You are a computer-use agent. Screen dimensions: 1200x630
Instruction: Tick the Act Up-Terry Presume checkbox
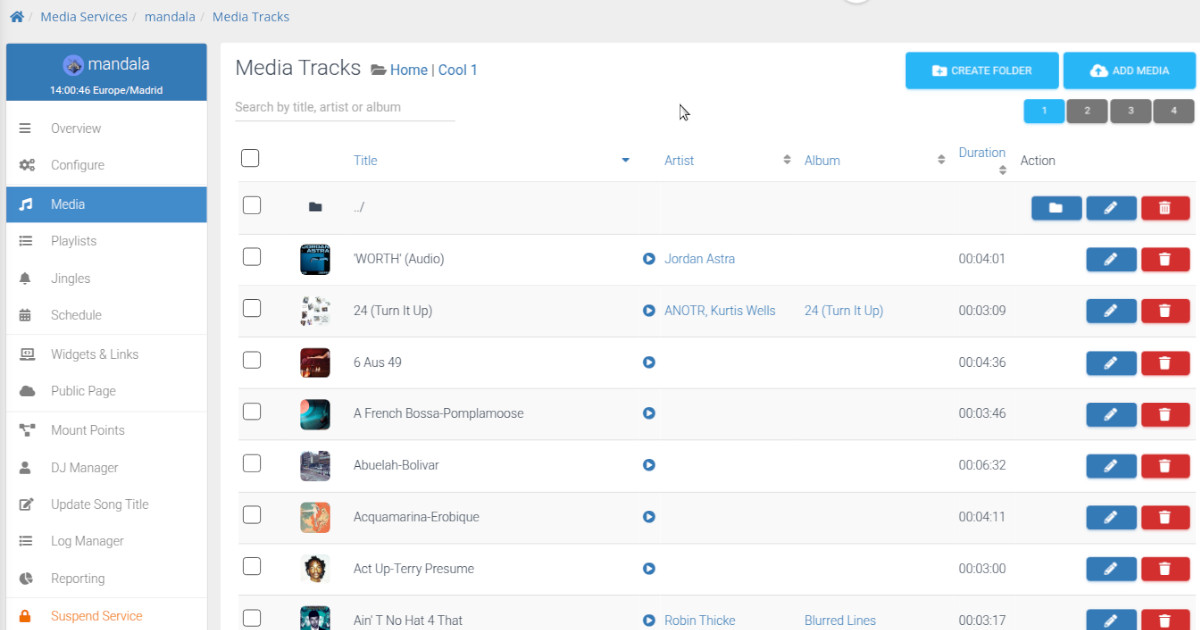coord(252,567)
